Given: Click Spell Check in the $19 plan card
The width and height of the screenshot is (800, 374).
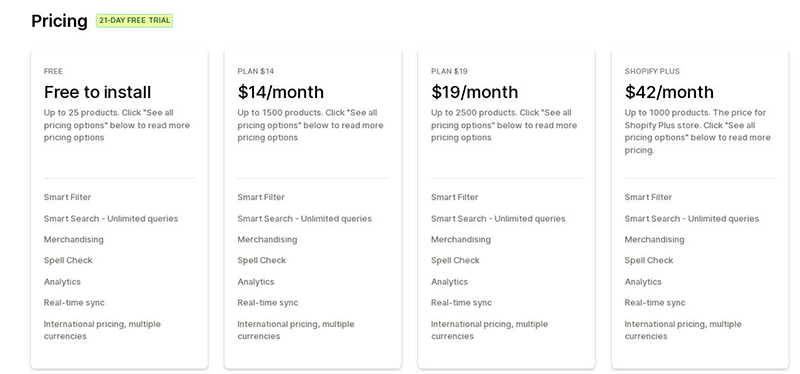Looking at the screenshot, I should [455, 260].
